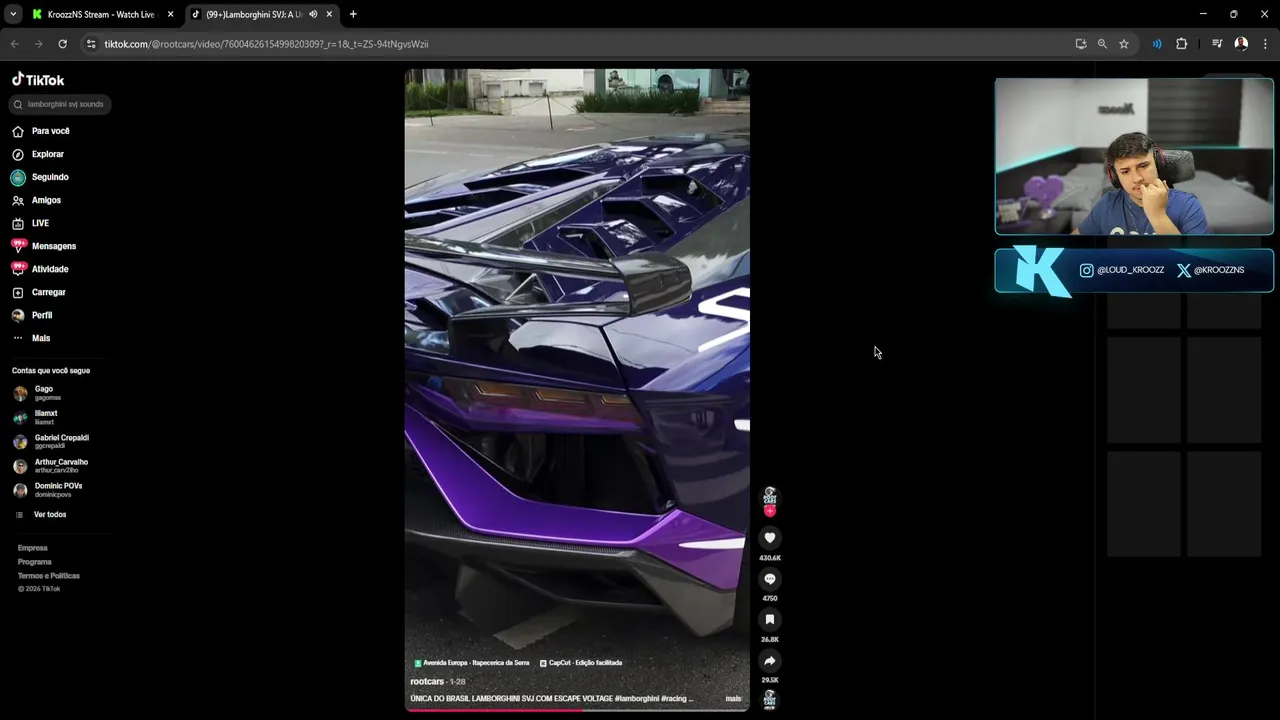Open the Para você feed

click(41, 131)
